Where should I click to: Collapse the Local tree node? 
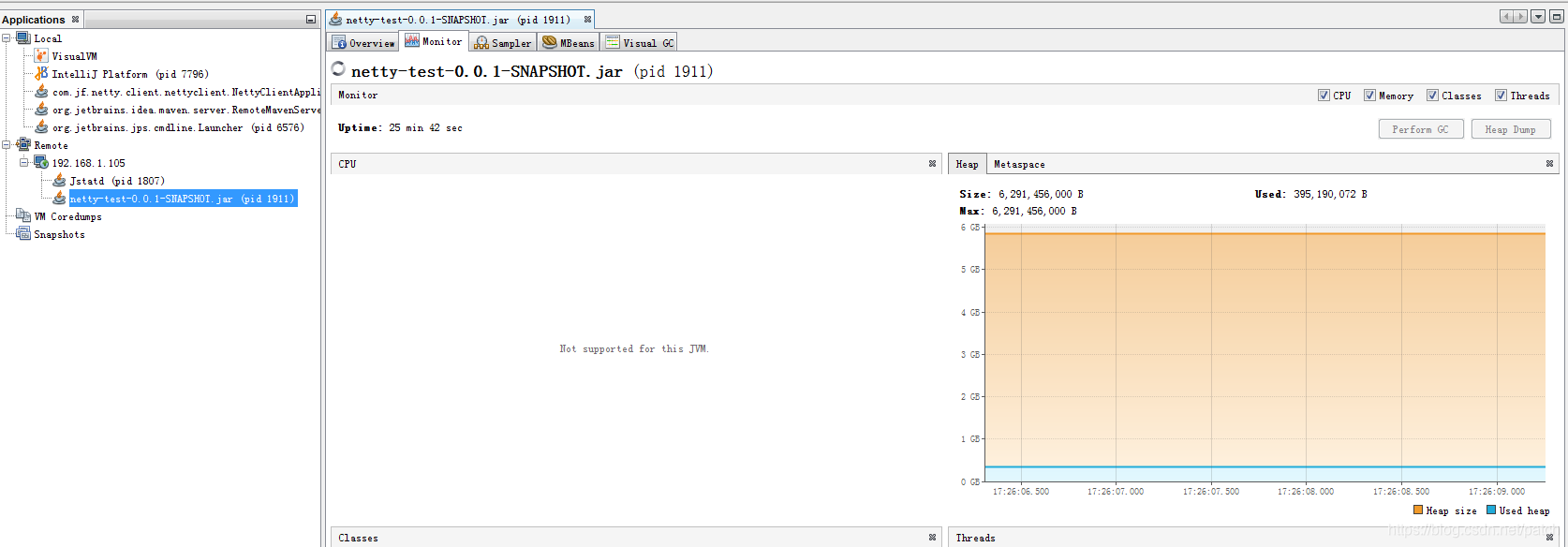click(7, 38)
